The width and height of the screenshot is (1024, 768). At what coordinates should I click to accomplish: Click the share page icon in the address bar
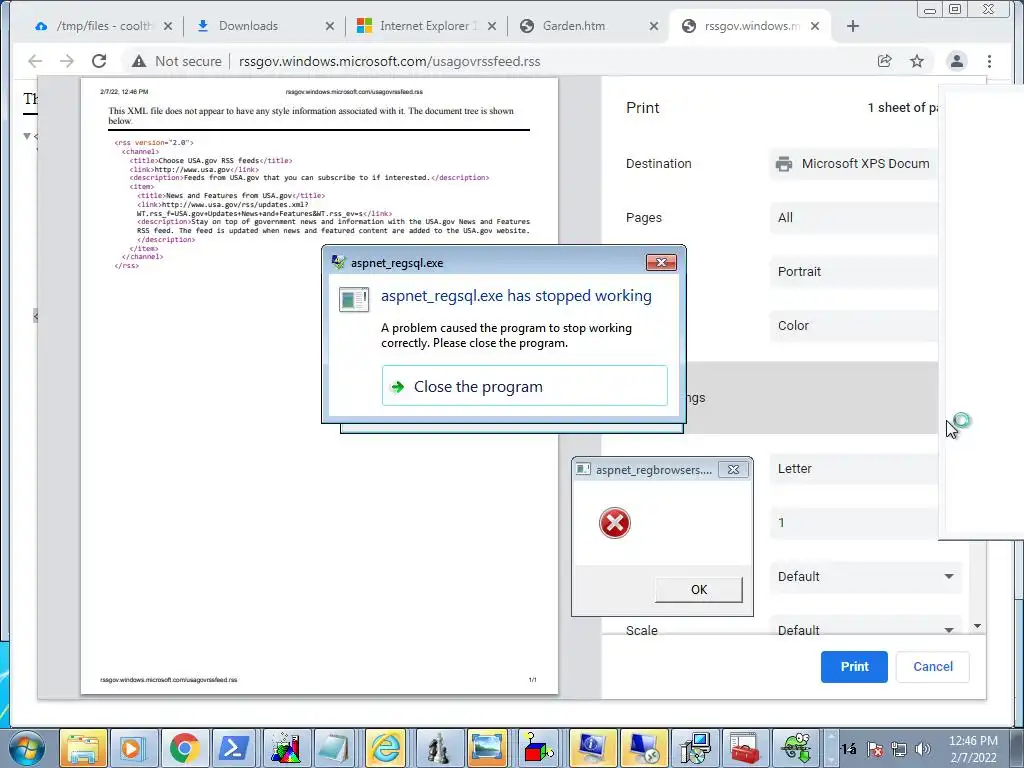[x=885, y=61]
